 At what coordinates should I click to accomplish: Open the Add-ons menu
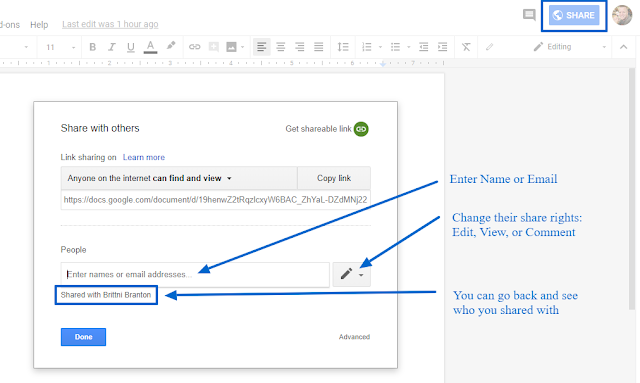[10, 25]
